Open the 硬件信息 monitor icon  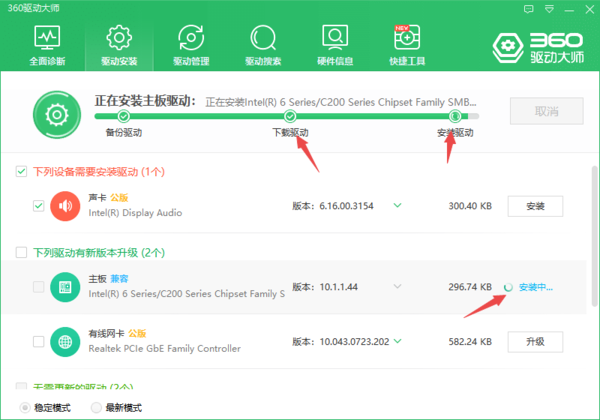335,37
